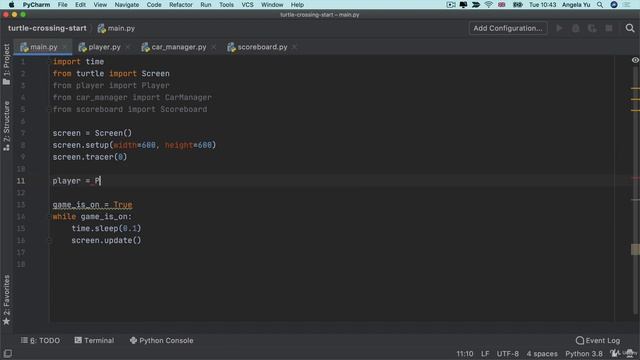Click the Run icon in the toolbar
The image size is (640, 360).
[559, 28]
